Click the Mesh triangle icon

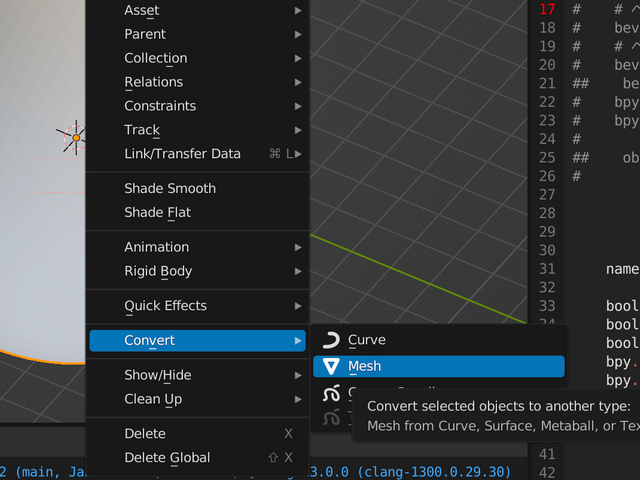point(332,366)
